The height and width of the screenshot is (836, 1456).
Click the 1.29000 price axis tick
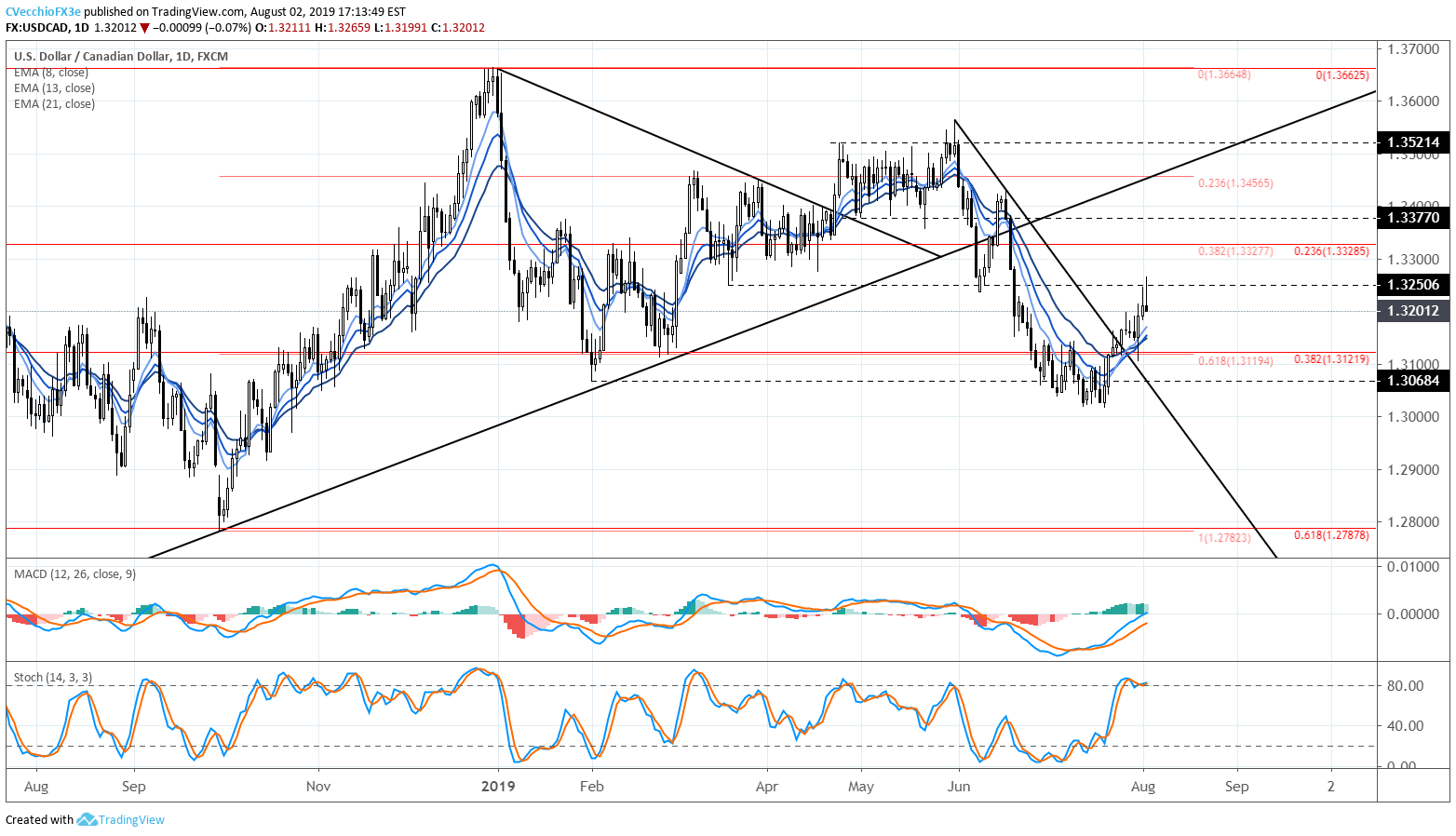[1412, 469]
